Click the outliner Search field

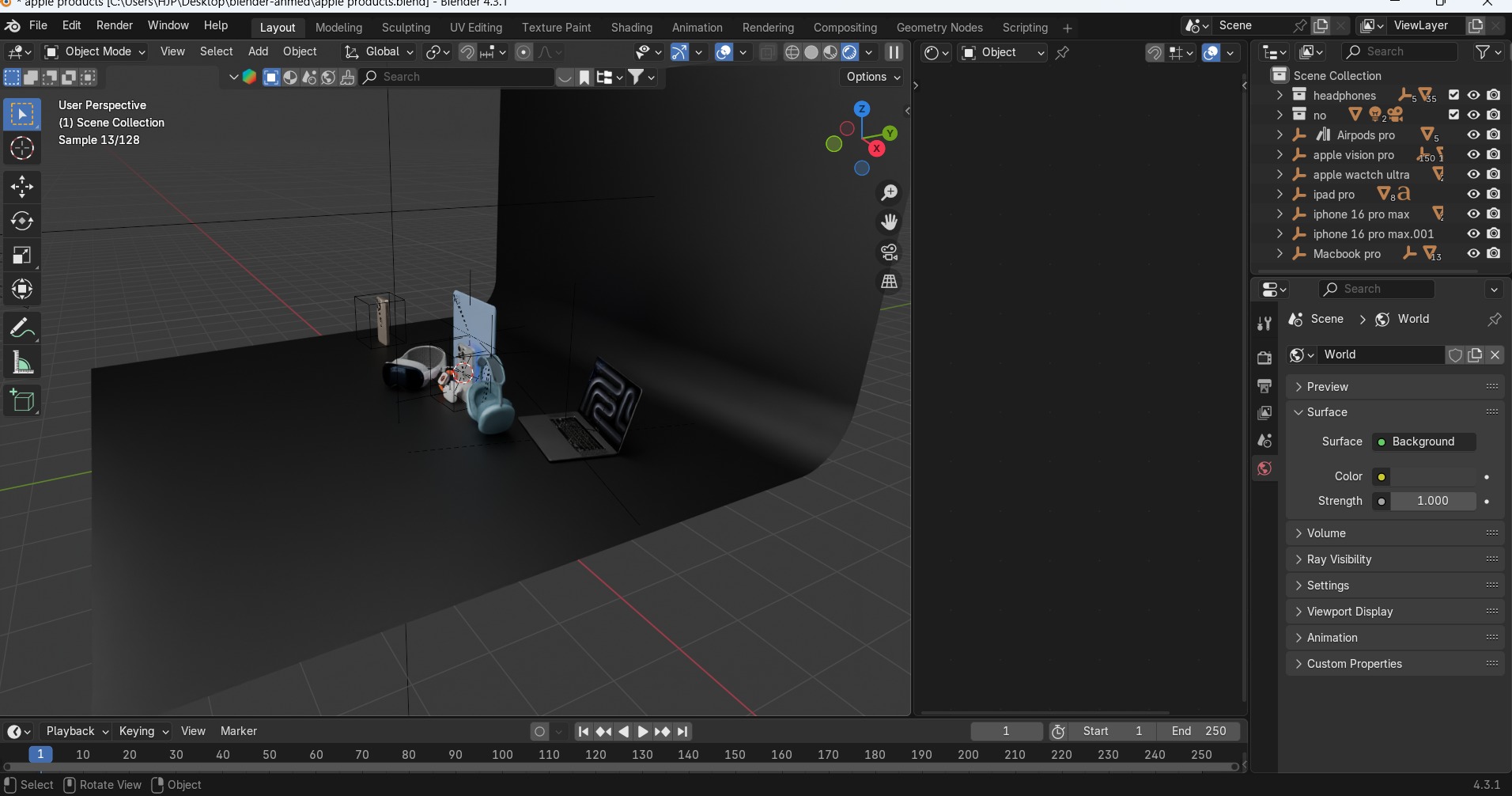pyautogui.click(x=1399, y=52)
